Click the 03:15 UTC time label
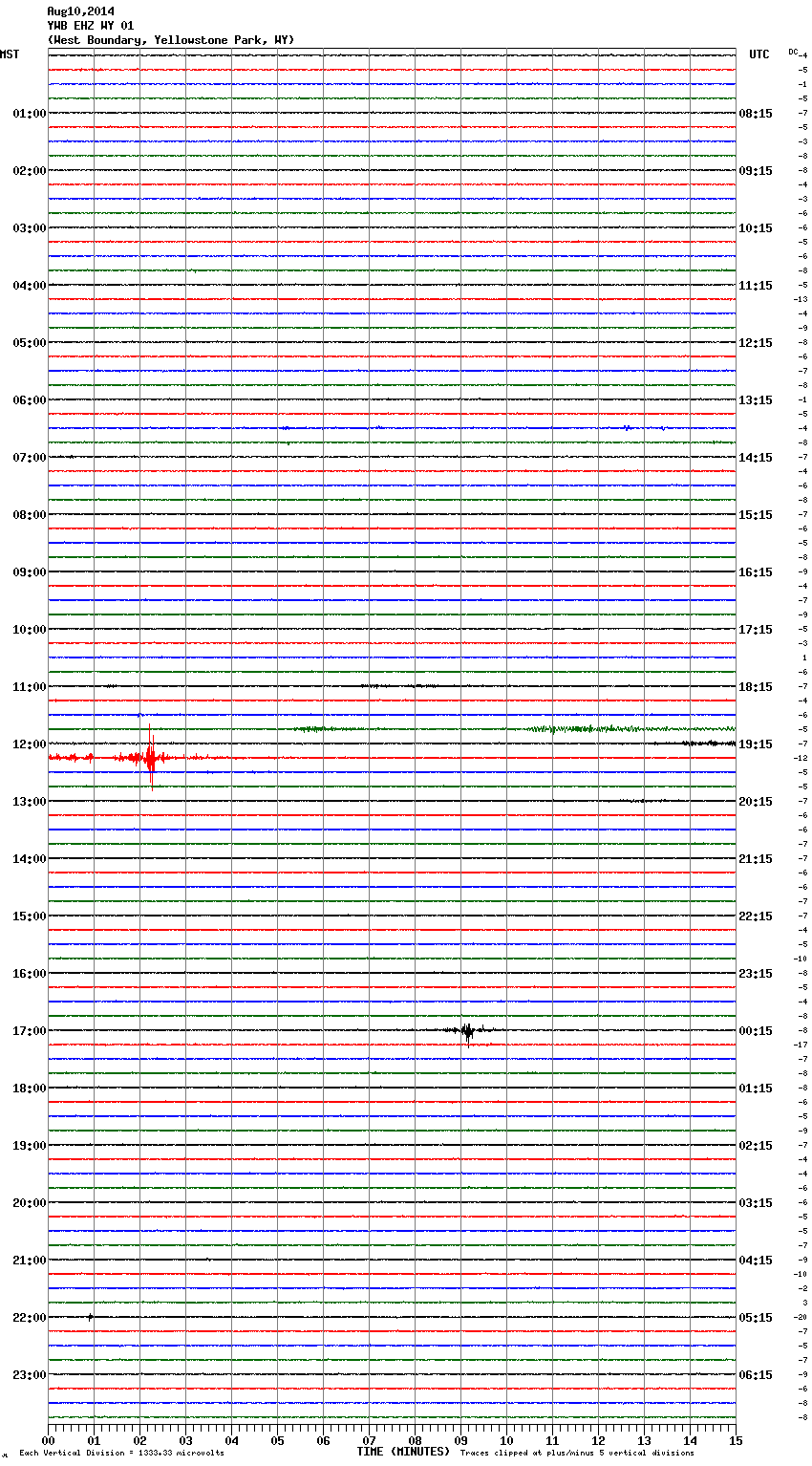This screenshot has height=1466, width=812. (x=756, y=1203)
